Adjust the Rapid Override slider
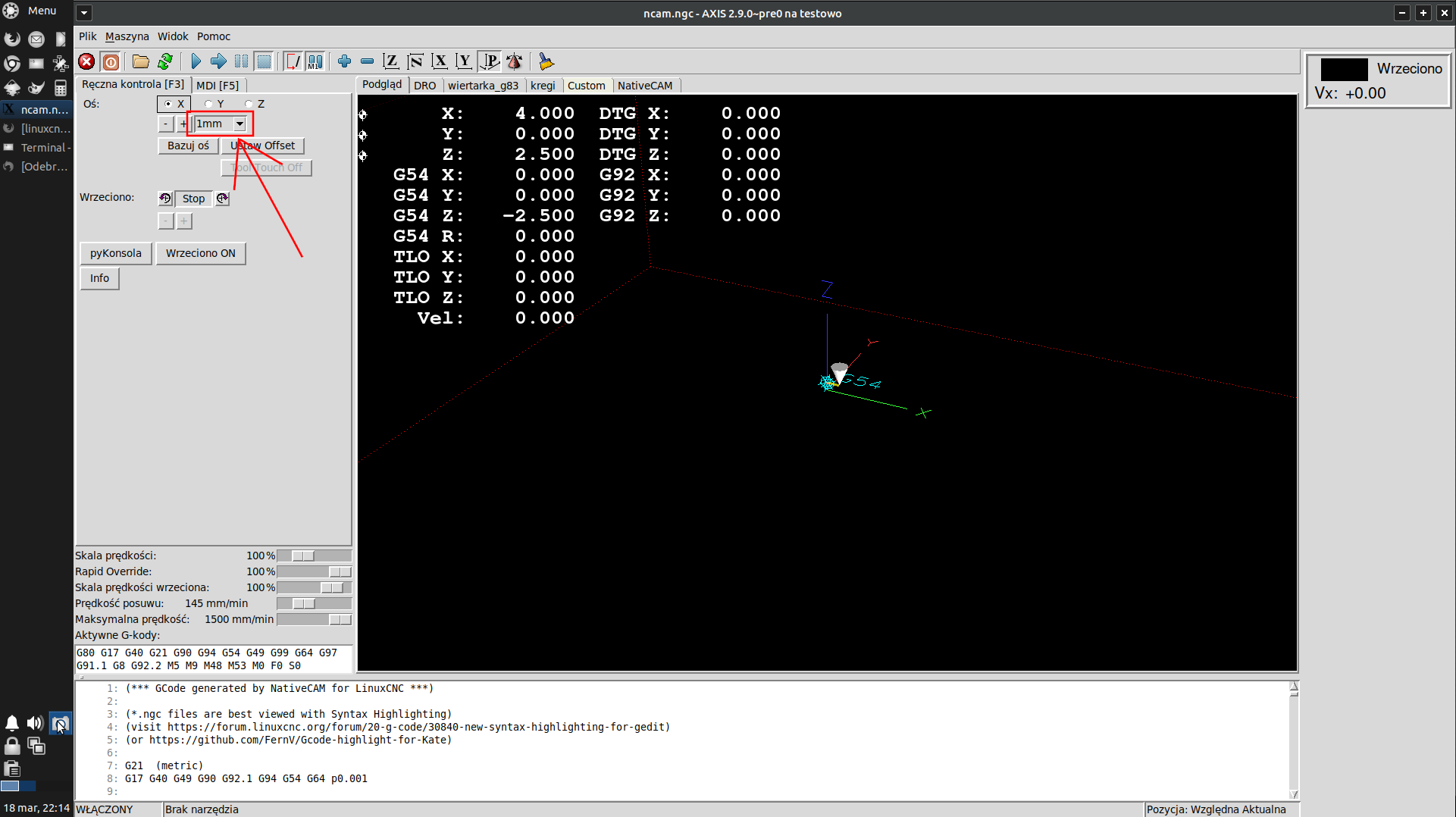The height and width of the screenshot is (817, 1456). click(x=314, y=571)
